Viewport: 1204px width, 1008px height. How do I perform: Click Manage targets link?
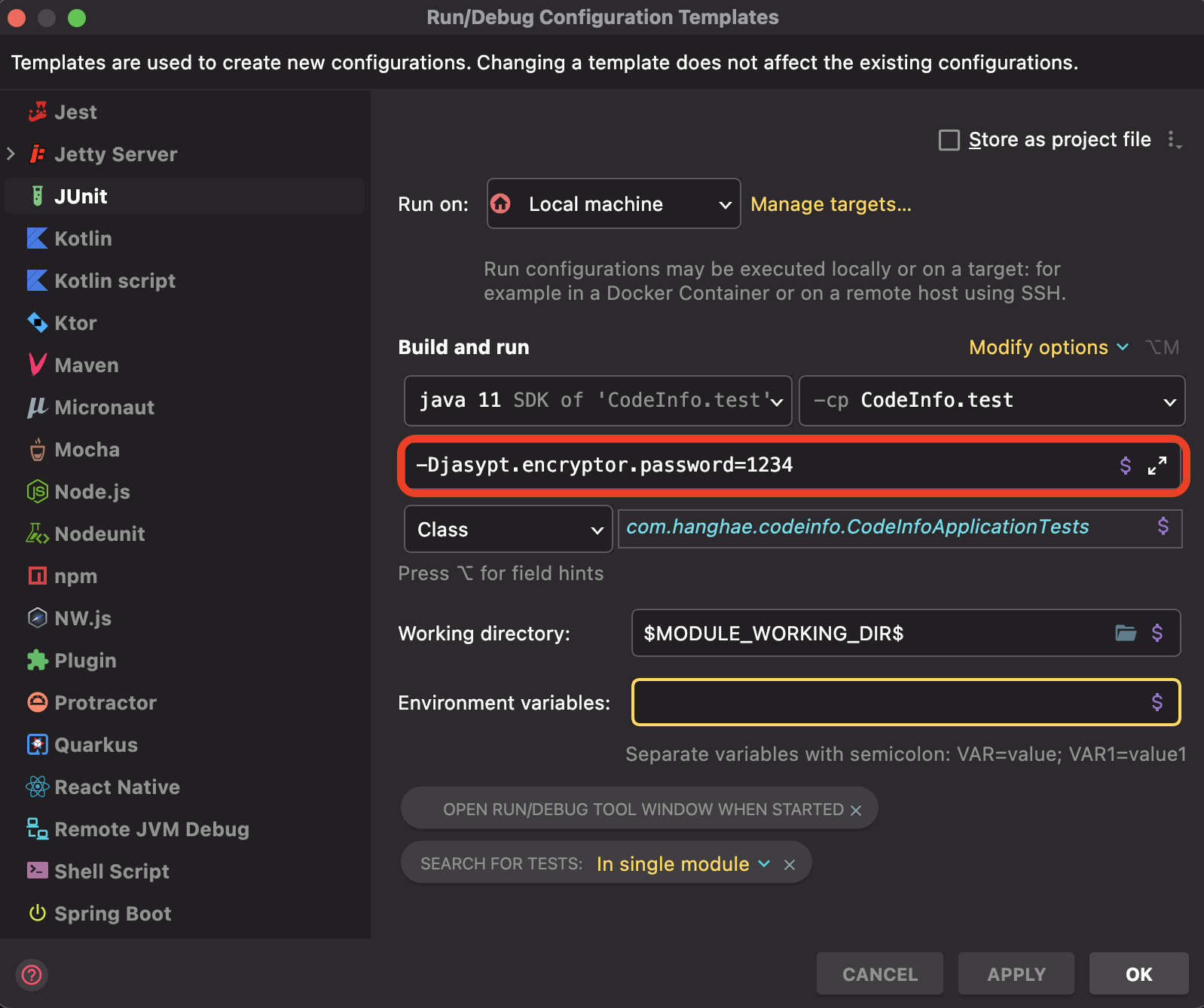tap(831, 204)
